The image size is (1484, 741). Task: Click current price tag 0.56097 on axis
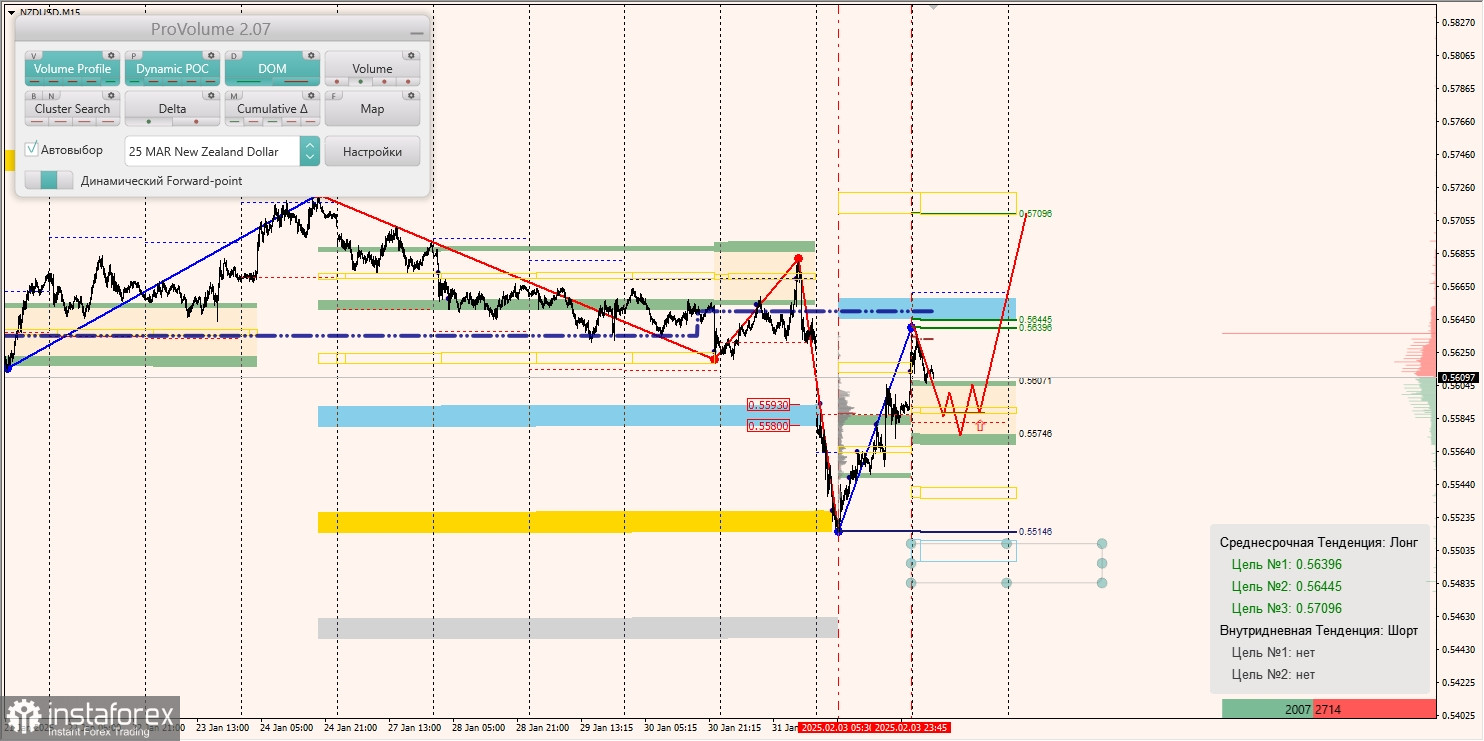coord(1458,378)
